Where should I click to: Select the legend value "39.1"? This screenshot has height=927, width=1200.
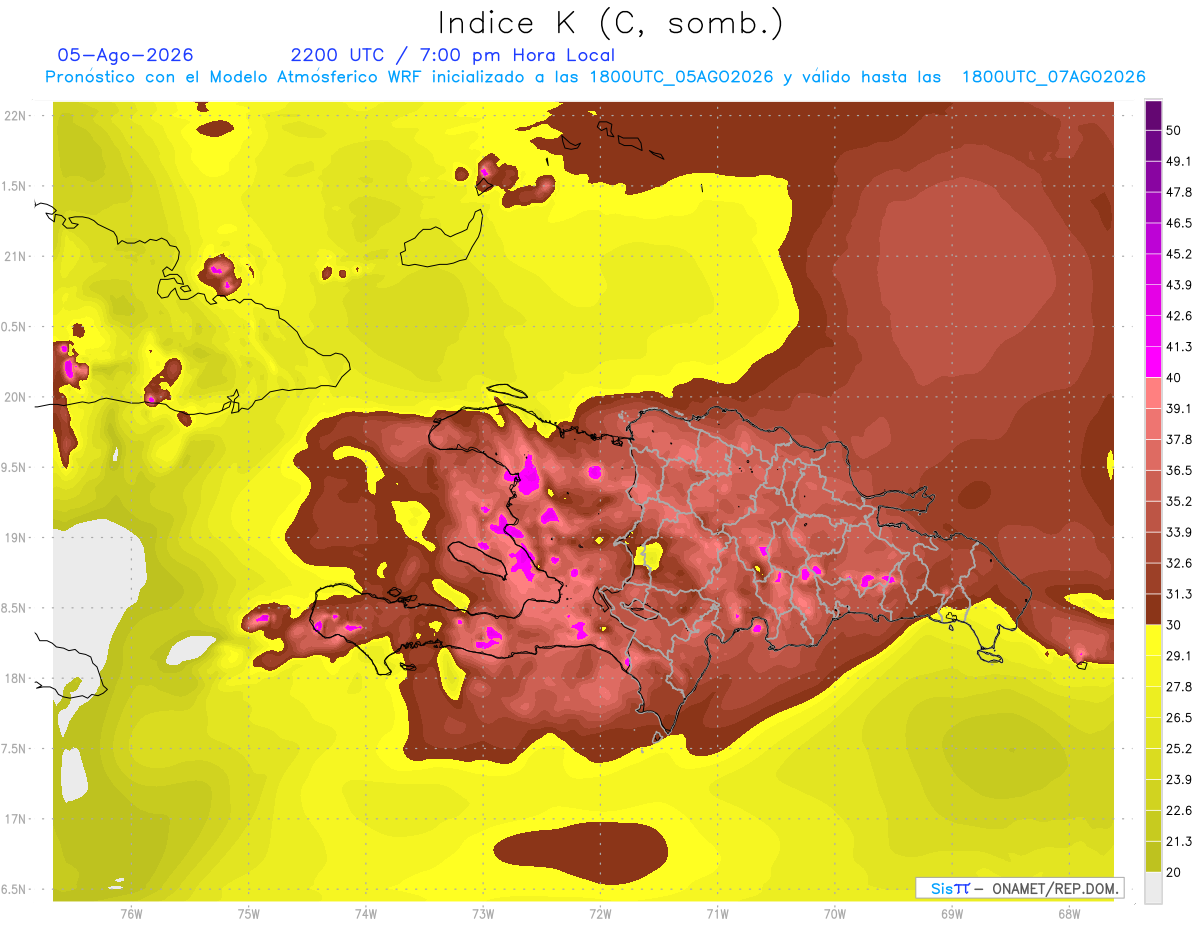click(1179, 408)
